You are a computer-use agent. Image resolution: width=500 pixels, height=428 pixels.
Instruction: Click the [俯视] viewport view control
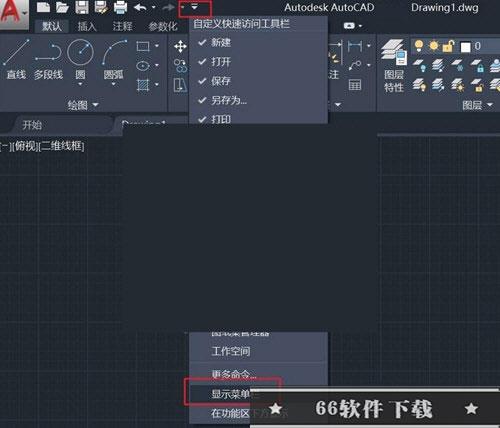(x=26, y=146)
